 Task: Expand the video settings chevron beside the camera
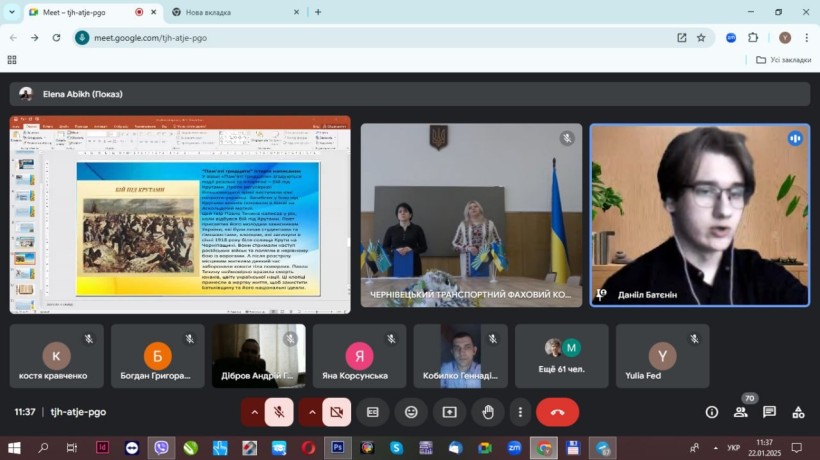311,412
